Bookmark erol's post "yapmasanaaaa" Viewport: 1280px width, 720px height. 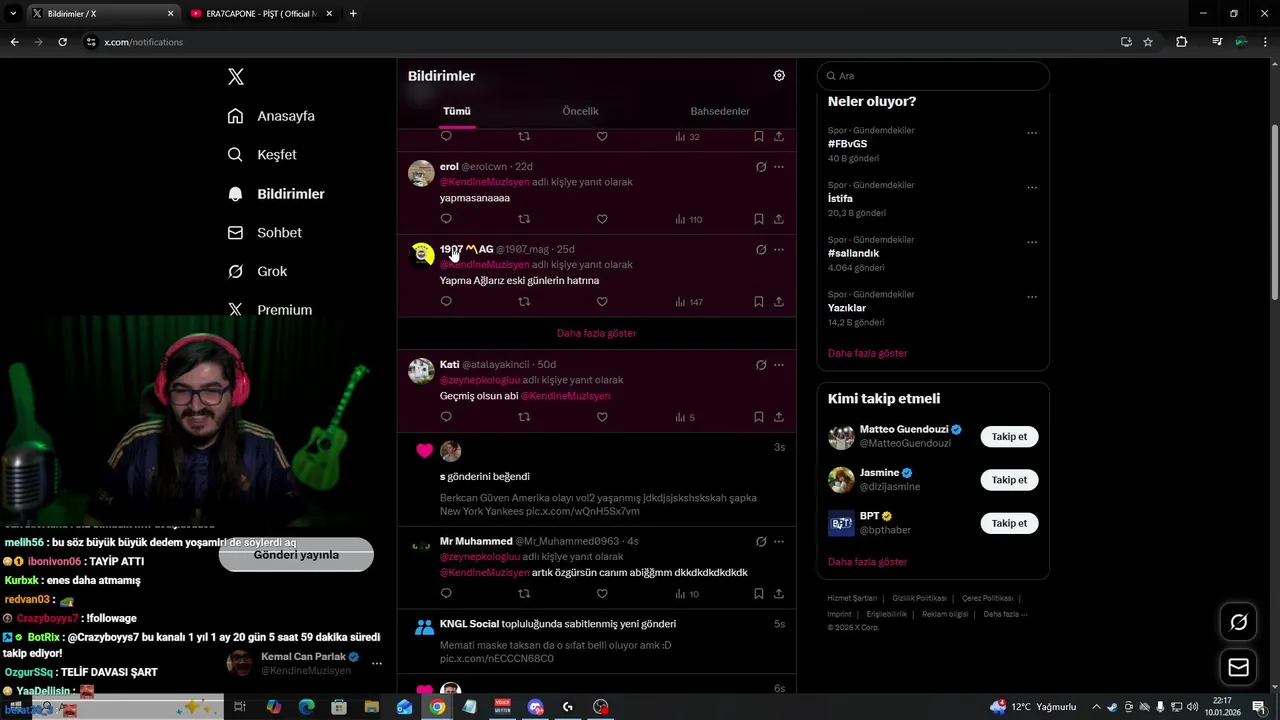click(759, 219)
